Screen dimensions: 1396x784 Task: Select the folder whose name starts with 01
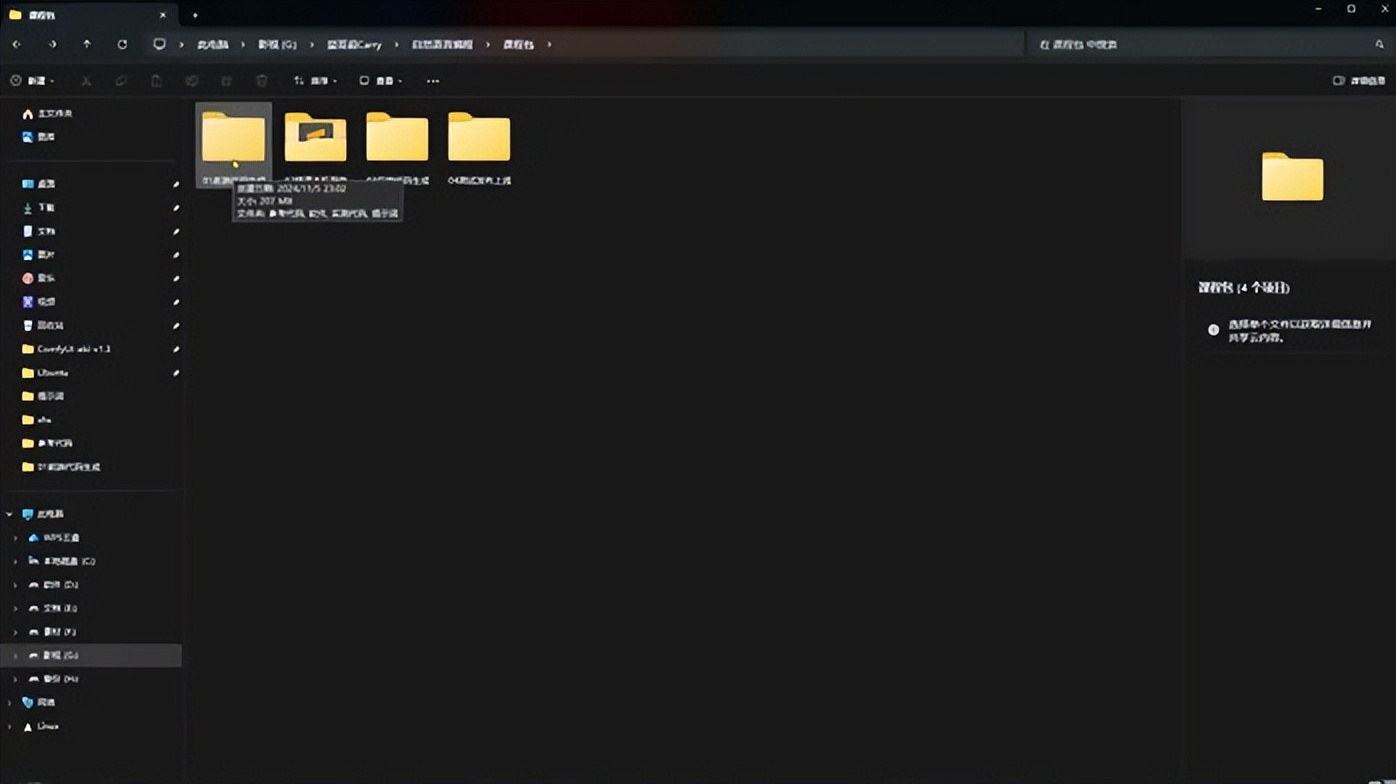point(234,146)
